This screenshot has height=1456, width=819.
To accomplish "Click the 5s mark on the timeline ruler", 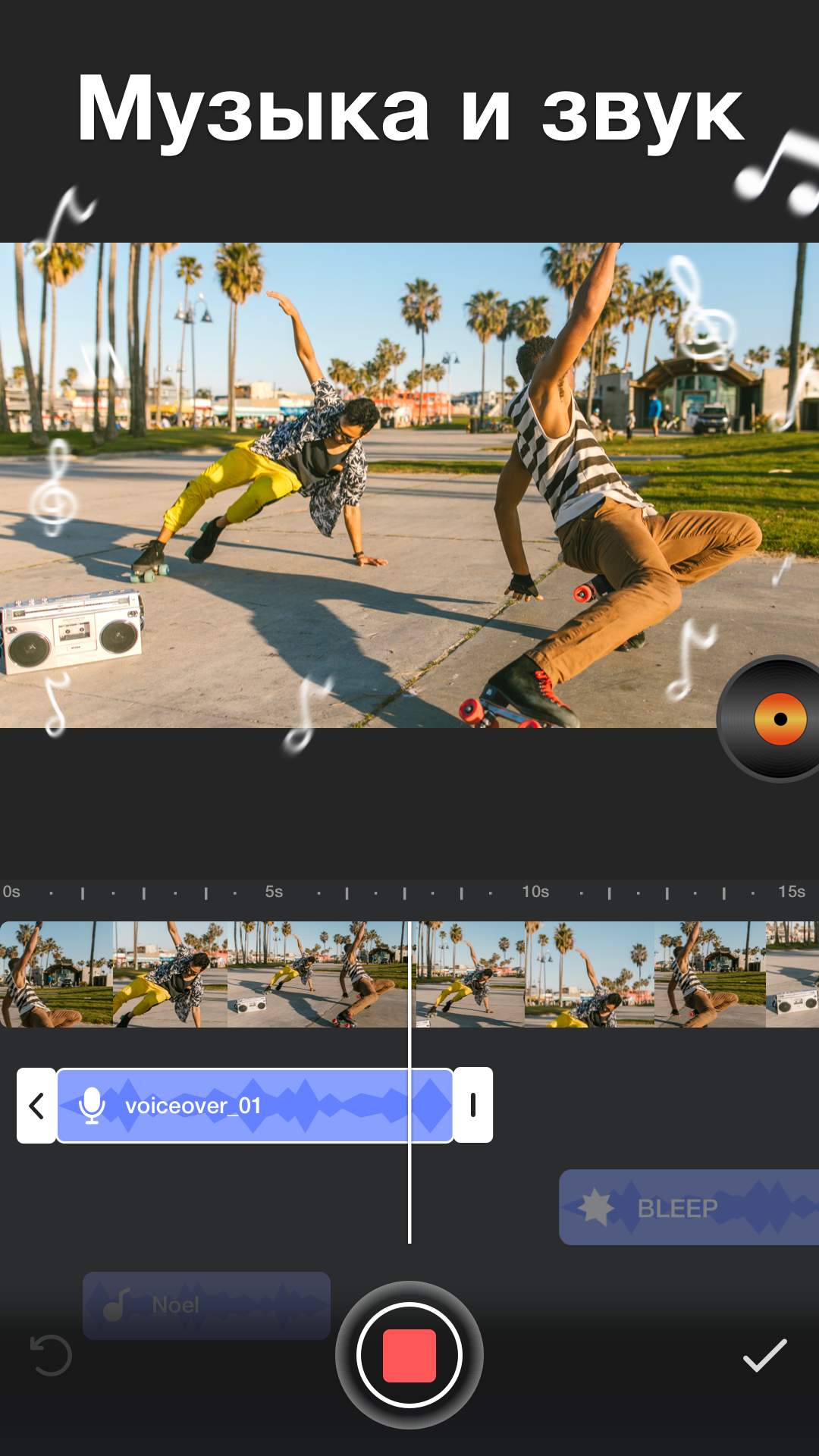I will pyautogui.click(x=274, y=892).
